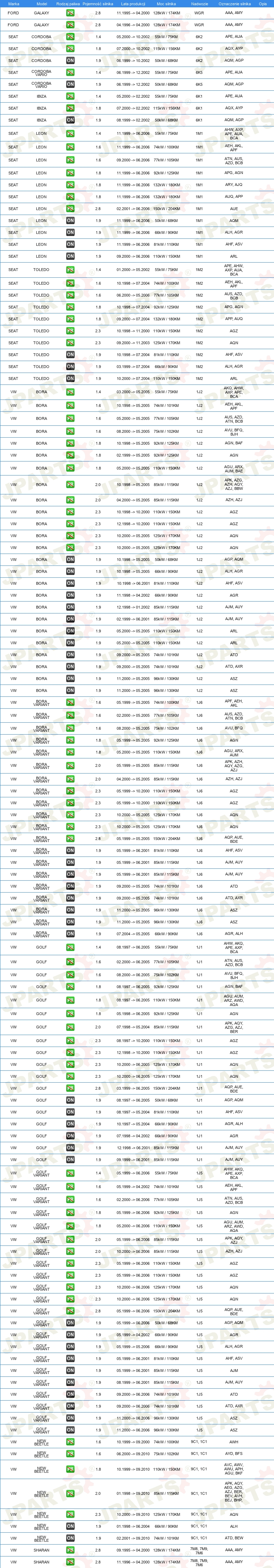
Task: Click 150kW / 204KM in Seat Leon row
Action: 166,209
